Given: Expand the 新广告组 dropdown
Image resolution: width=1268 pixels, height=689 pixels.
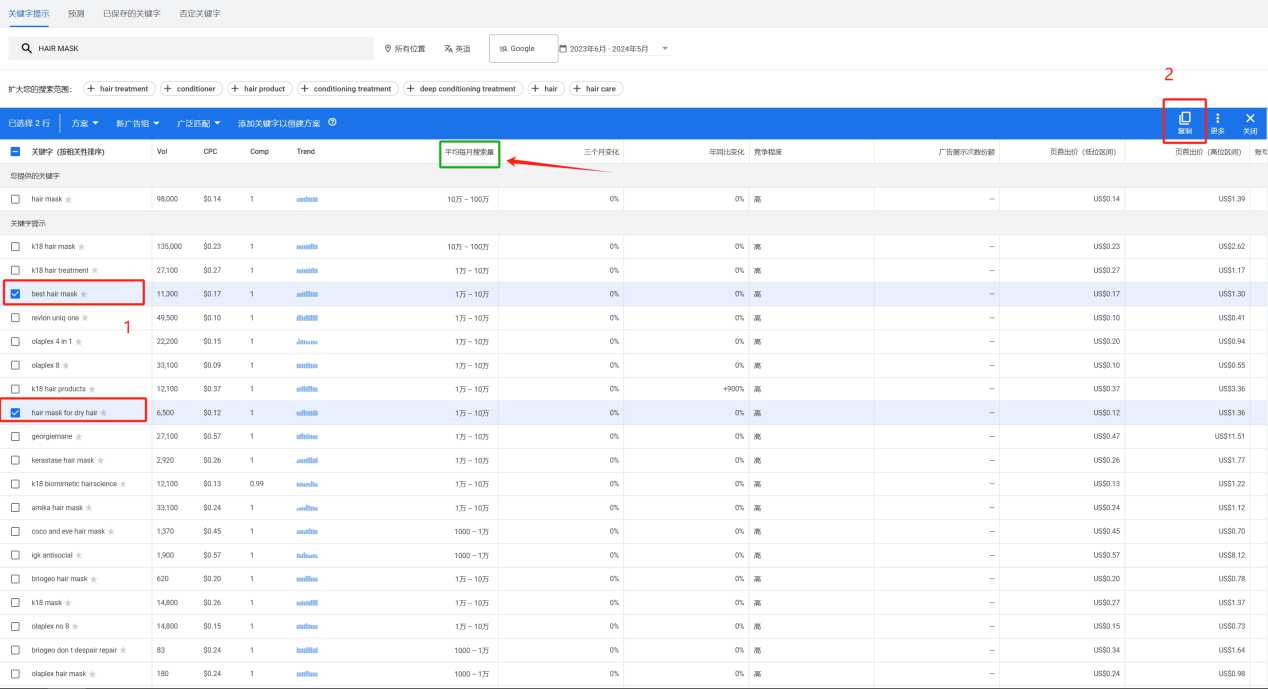Looking at the screenshot, I should point(137,123).
